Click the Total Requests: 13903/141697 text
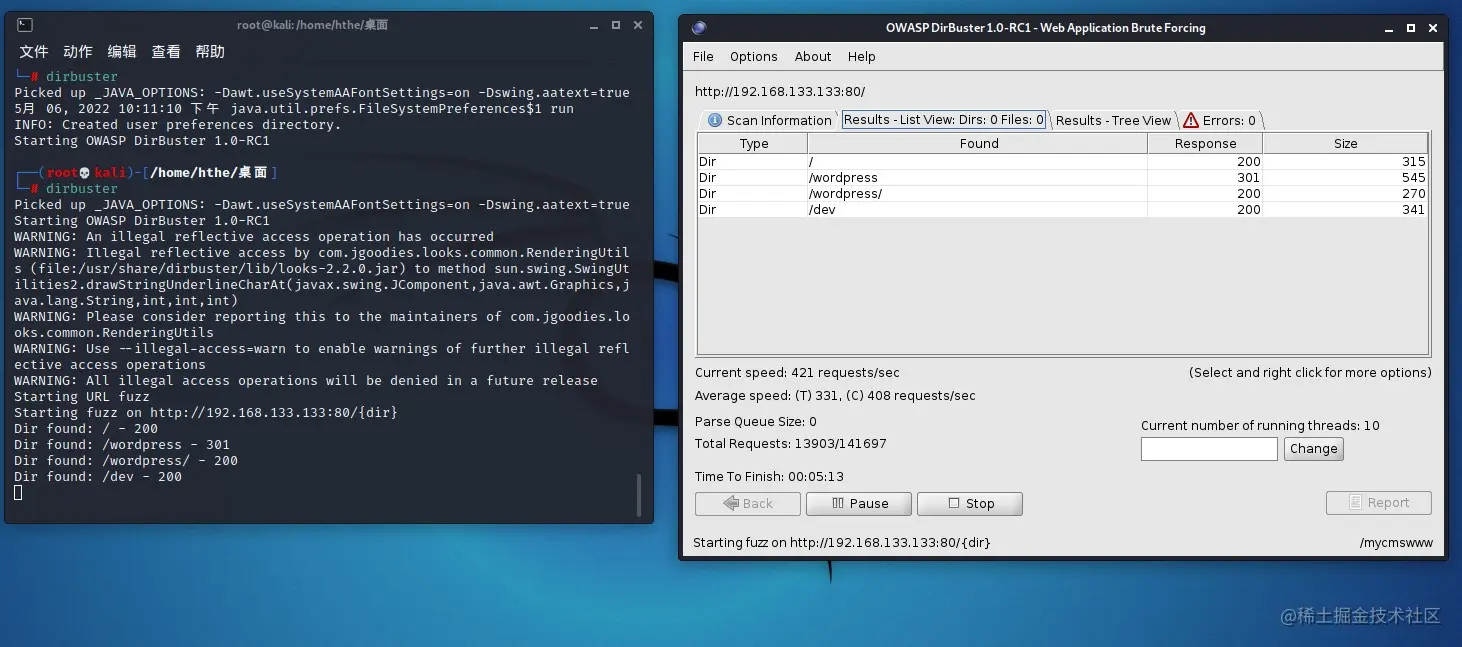The height and width of the screenshot is (647, 1462). tap(791, 443)
